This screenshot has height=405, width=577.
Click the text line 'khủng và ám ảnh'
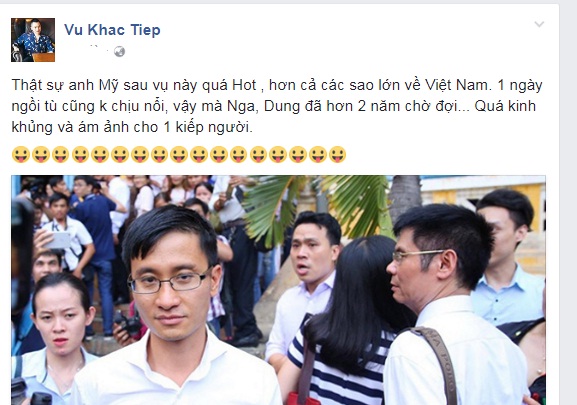(132, 127)
